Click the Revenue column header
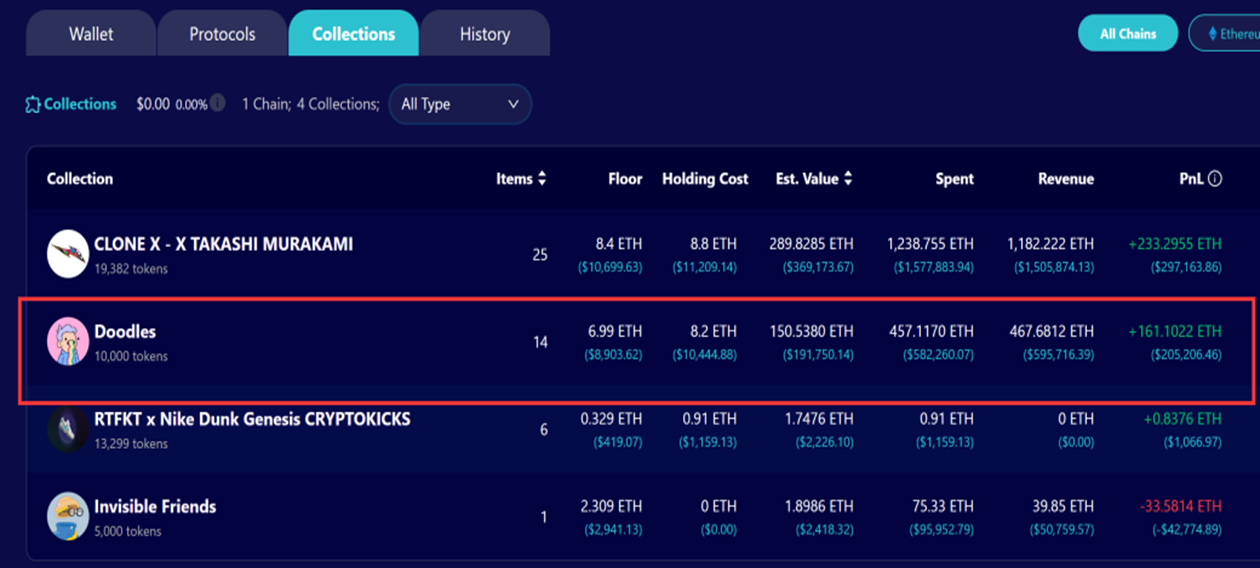The height and width of the screenshot is (568, 1260). click(x=1065, y=179)
